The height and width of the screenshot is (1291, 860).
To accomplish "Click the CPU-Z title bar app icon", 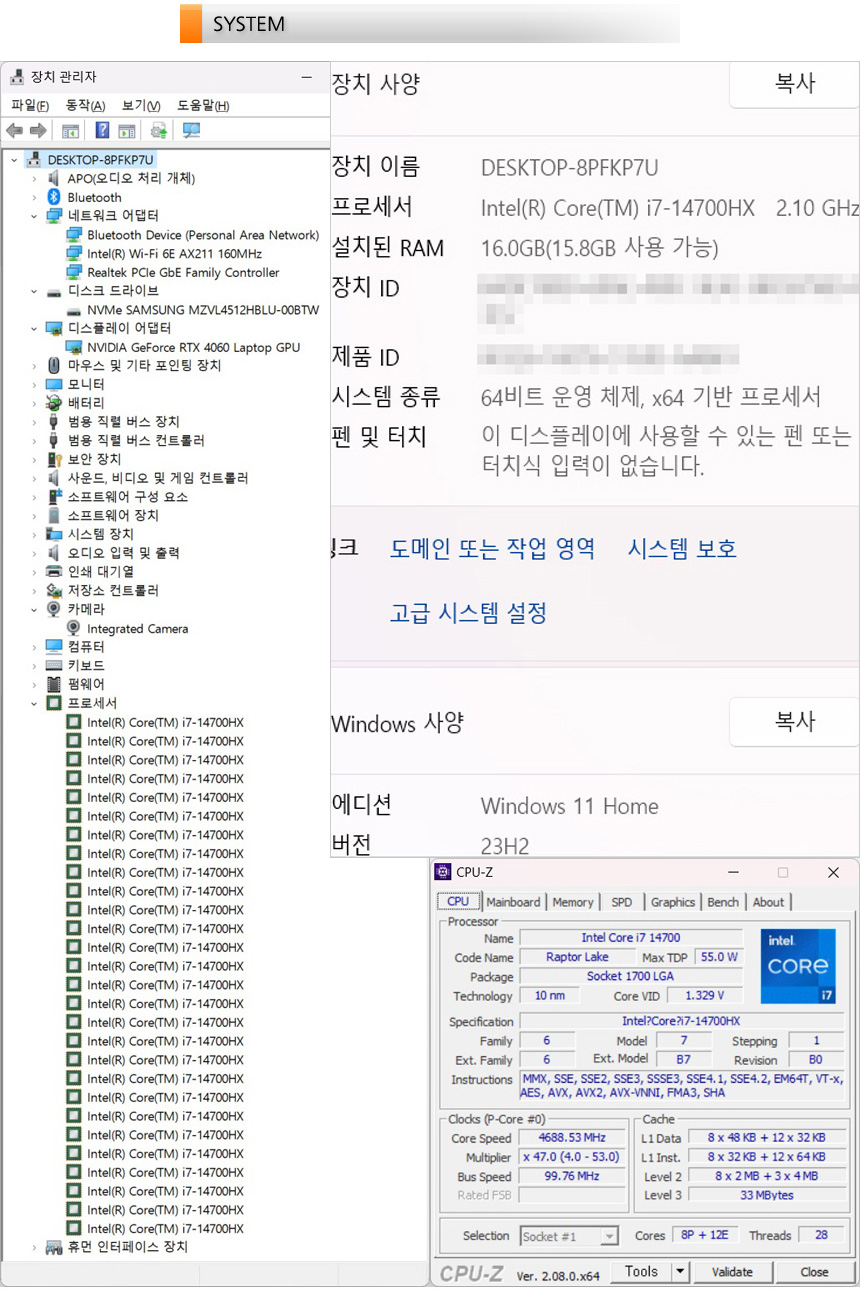I will [x=444, y=872].
